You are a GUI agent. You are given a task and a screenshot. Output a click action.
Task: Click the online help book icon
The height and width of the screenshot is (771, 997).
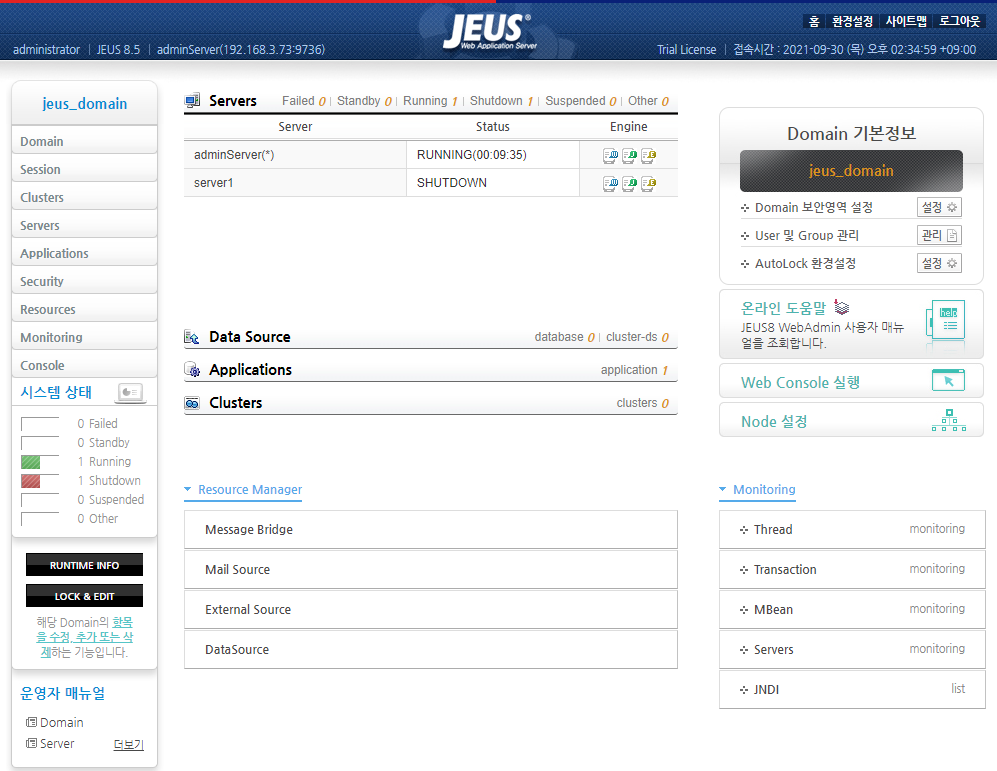point(842,308)
